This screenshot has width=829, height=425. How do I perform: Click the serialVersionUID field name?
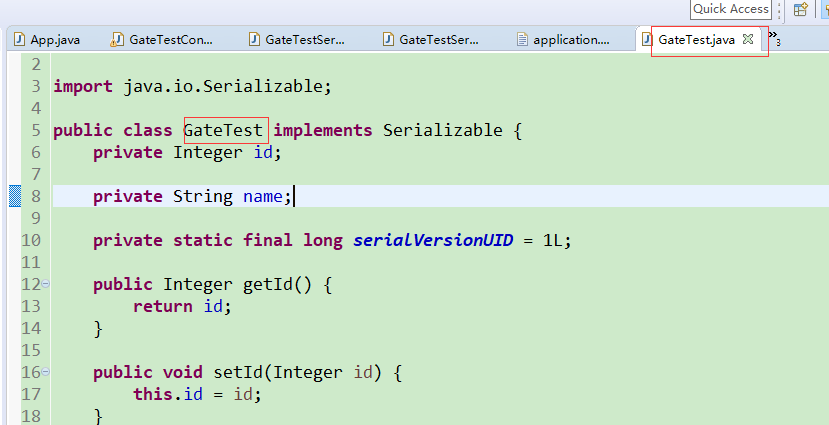[x=433, y=240]
